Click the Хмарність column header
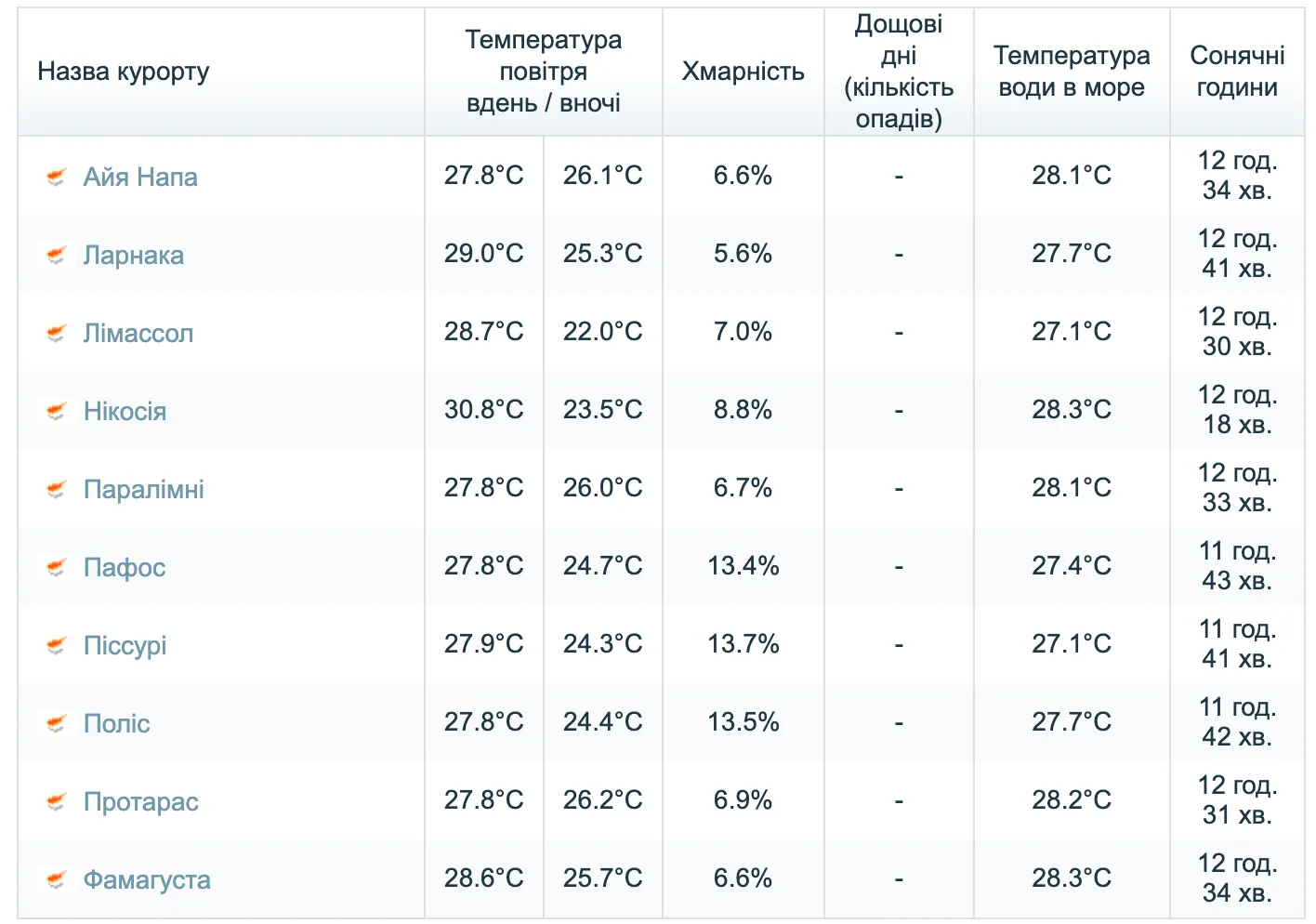1316x924 pixels. tap(743, 72)
